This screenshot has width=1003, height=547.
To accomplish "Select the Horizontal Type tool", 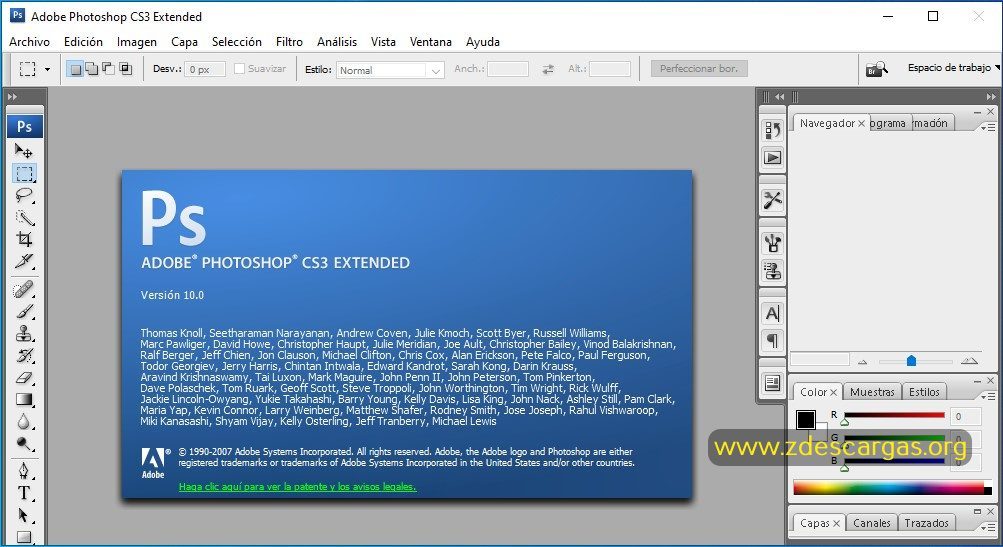I will pos(24,493).
